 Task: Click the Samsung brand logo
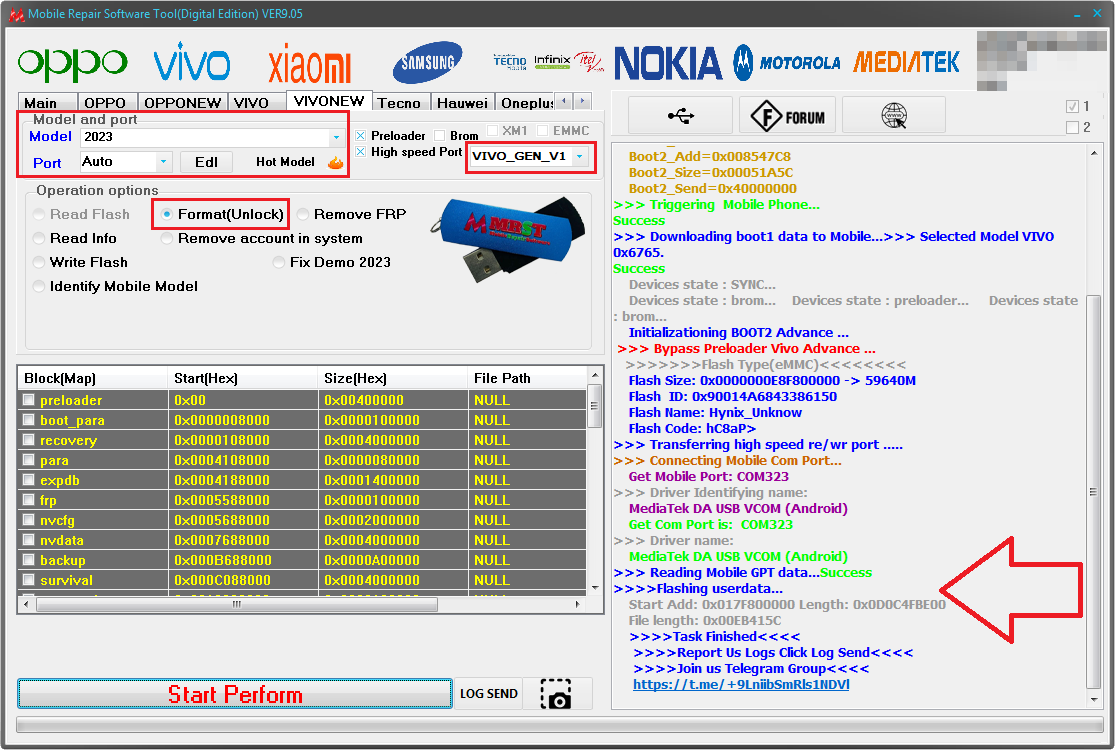pos(427,63)
